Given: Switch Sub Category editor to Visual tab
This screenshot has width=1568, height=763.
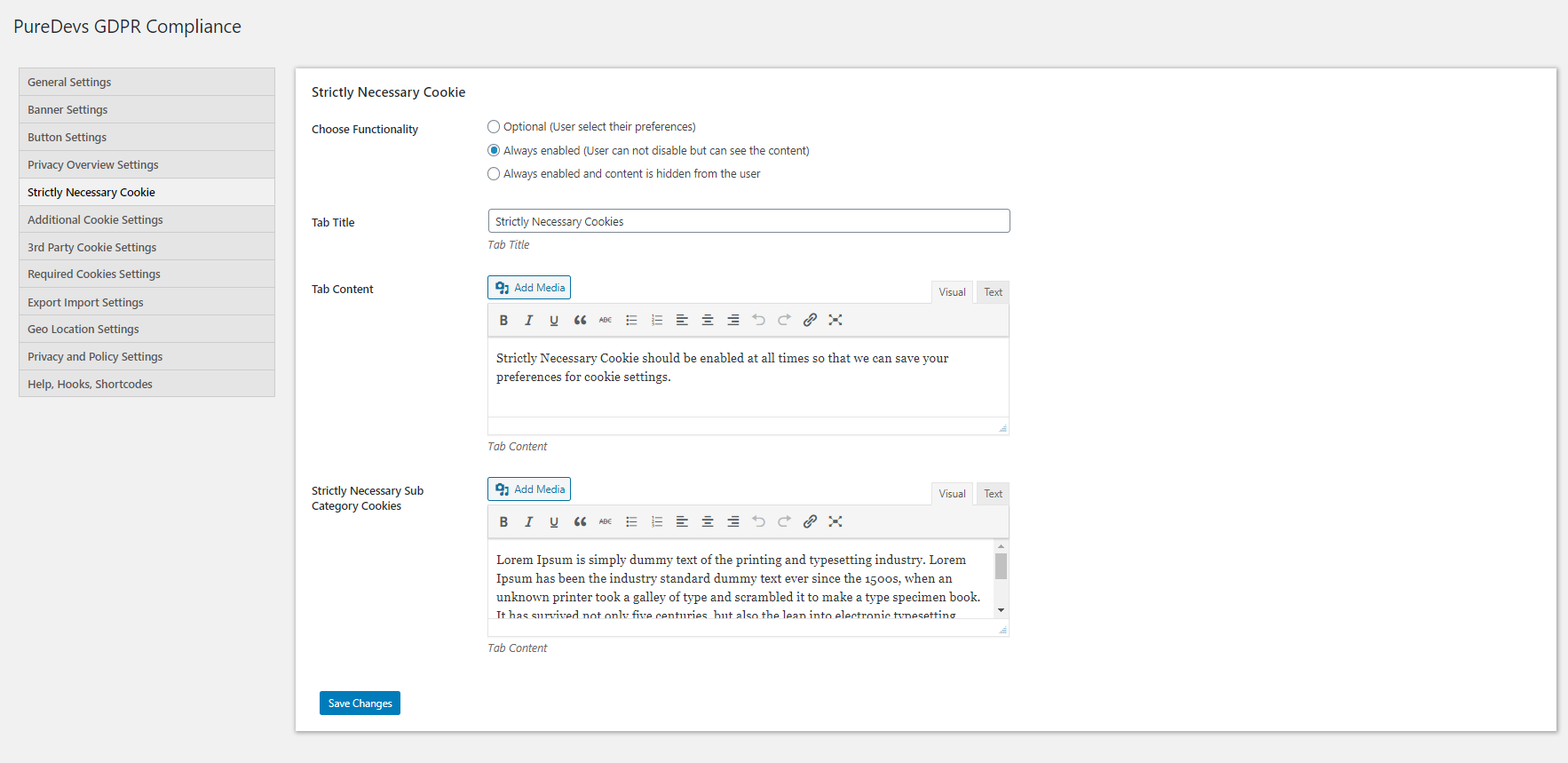Looking at the screenshot, I should 952,494.
